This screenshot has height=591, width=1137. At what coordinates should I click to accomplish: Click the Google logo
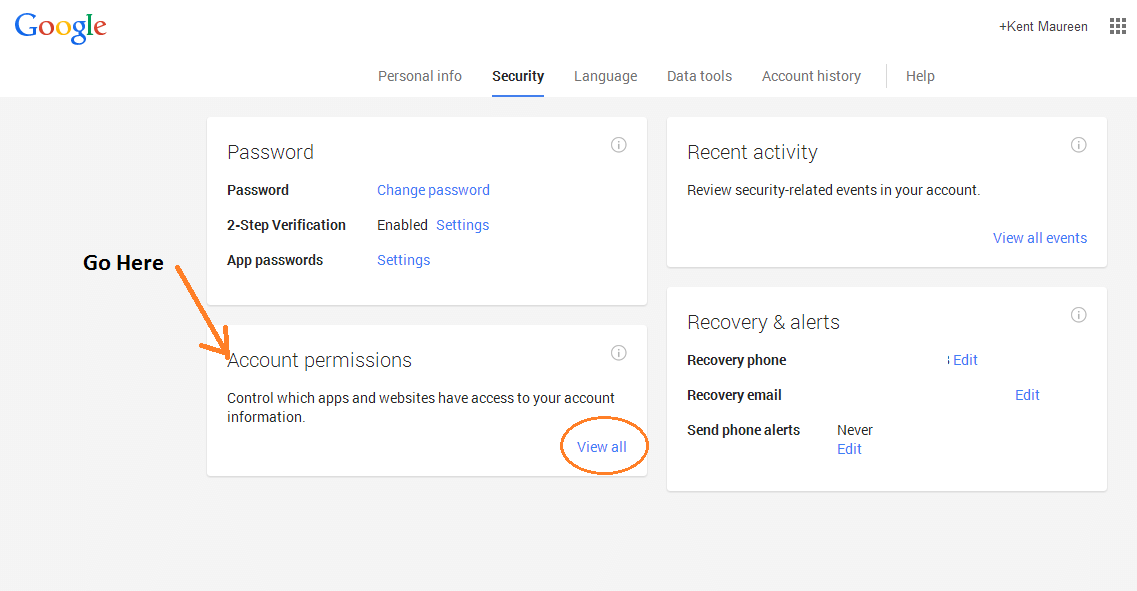click(60, 27)
